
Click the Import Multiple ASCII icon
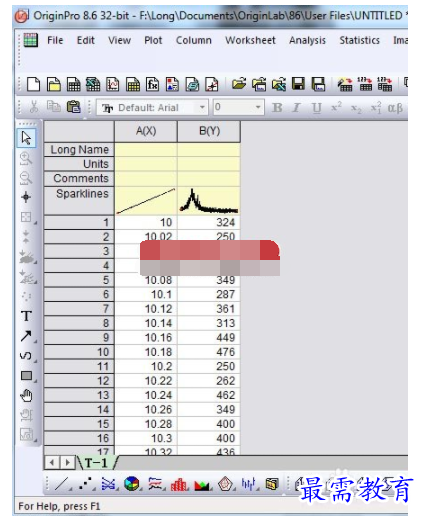[x=384, y=84]
